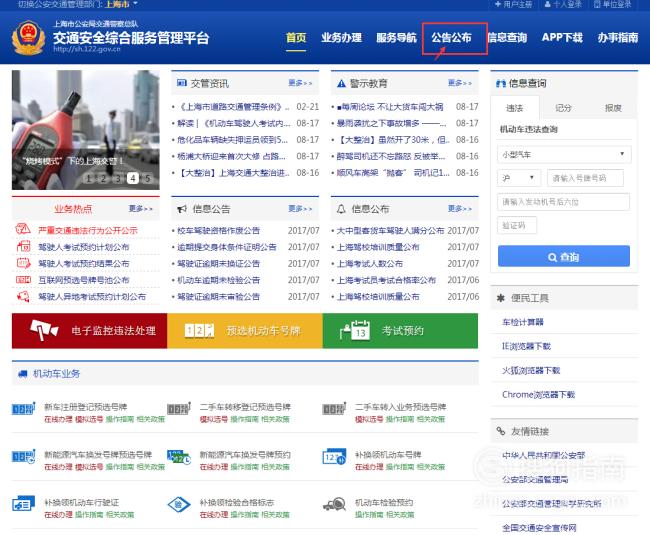Expand 更多 in 信息公告 section
Viewport: 650px width, 535px height.
click(x=300, y=208)
